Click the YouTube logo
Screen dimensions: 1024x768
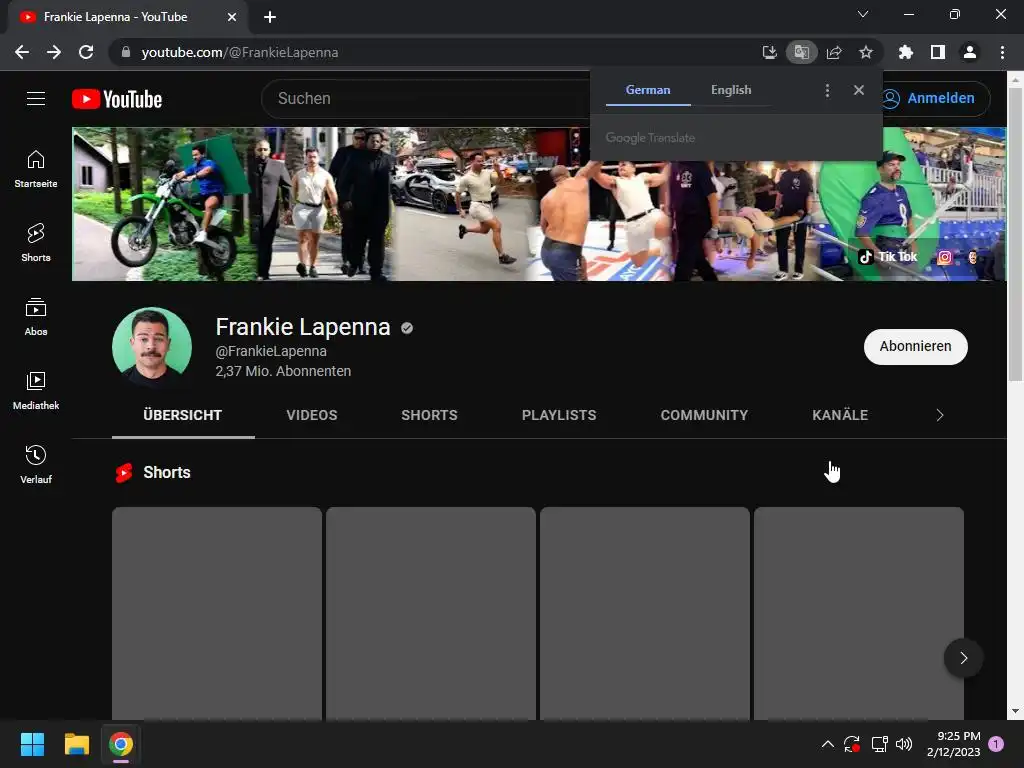pos(117,99)
